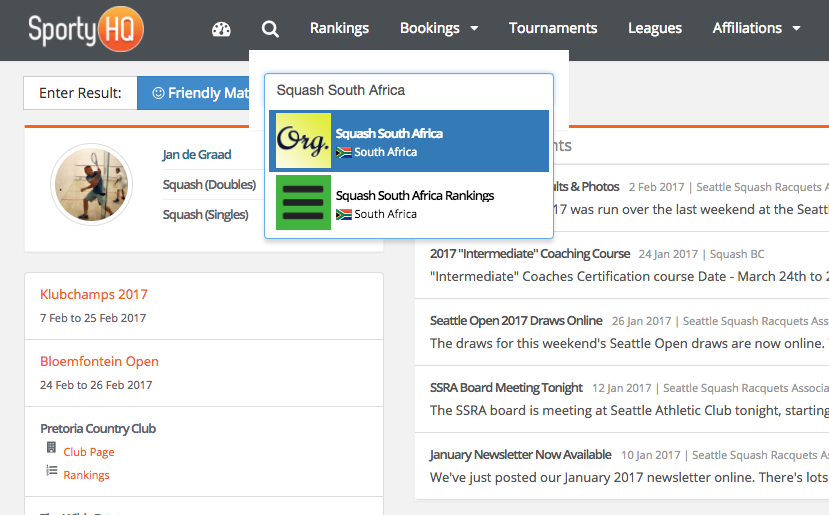This screenshot has height=515, width=829.
Task: Open Jan de Graad profile link
Action: pos(197,154)
